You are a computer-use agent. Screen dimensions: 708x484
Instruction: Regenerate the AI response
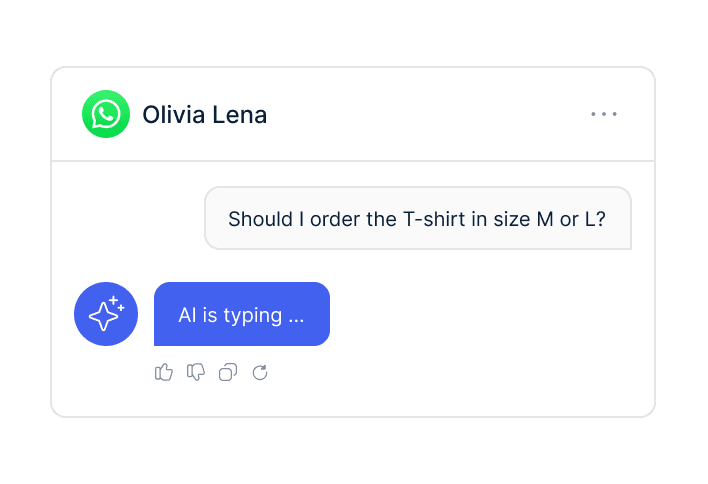click(260, 373)
